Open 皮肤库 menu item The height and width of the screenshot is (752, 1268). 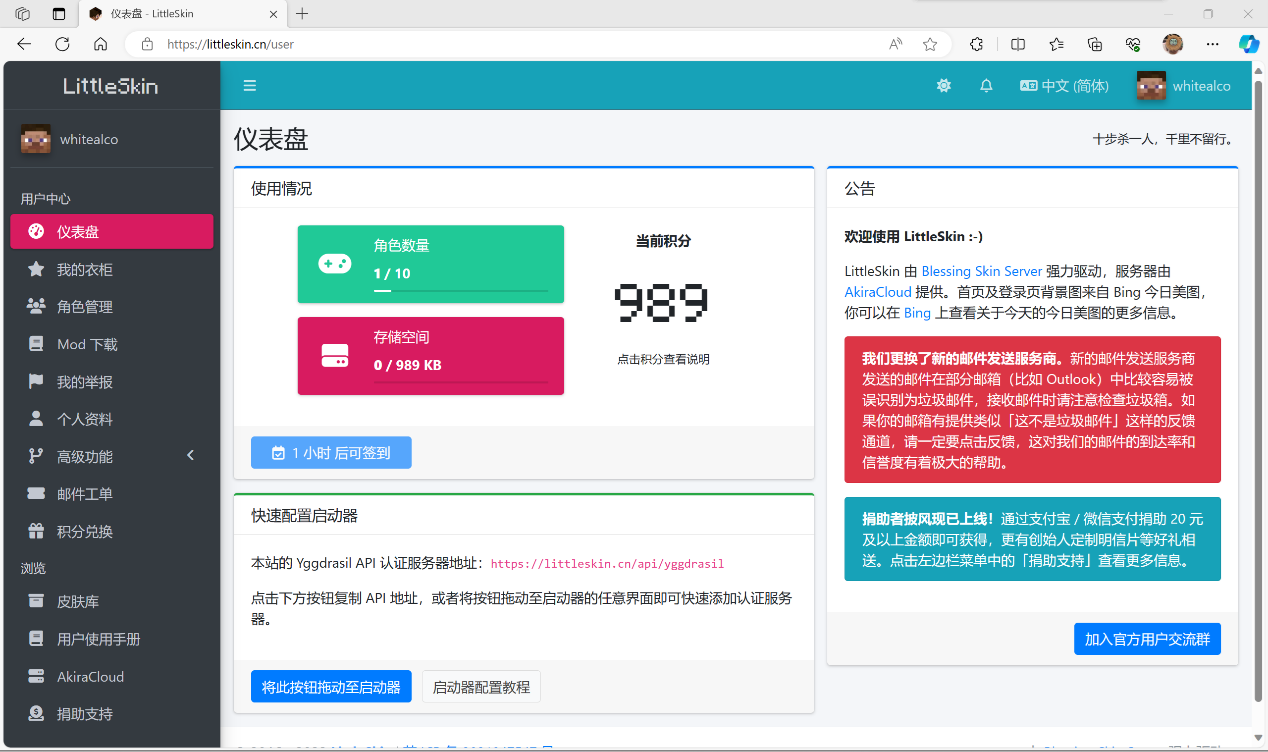(x=112, y=601)
